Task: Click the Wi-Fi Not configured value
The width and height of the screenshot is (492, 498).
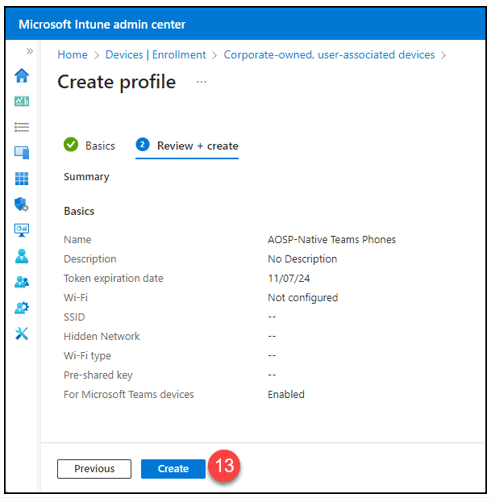Action: click(303, 298)
